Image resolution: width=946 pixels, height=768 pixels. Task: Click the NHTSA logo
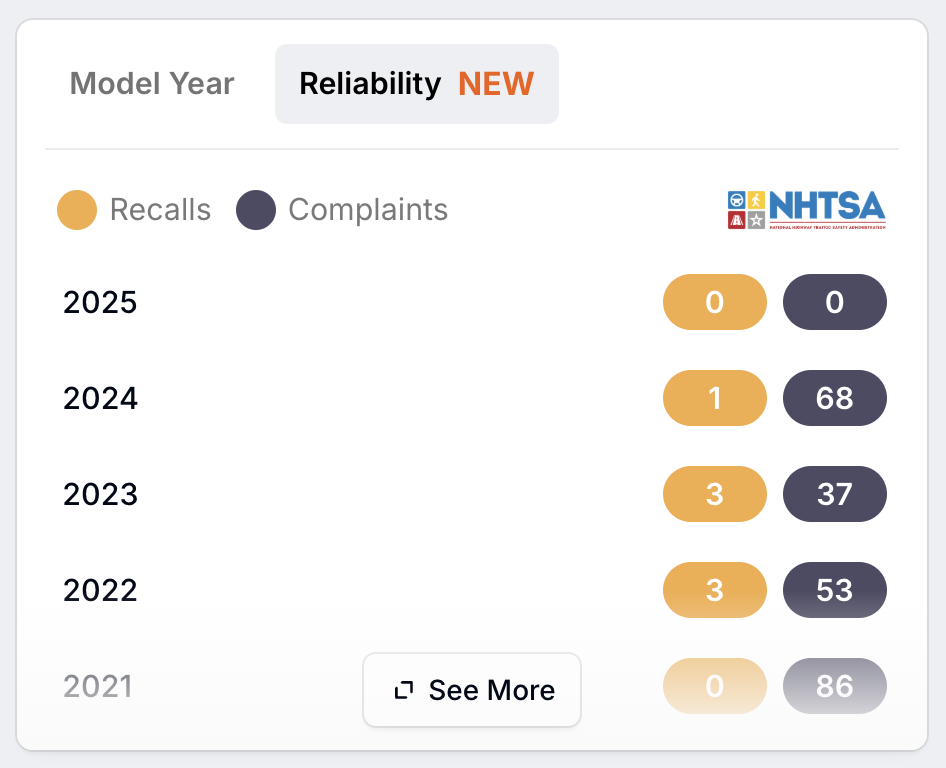click(807, 210)
